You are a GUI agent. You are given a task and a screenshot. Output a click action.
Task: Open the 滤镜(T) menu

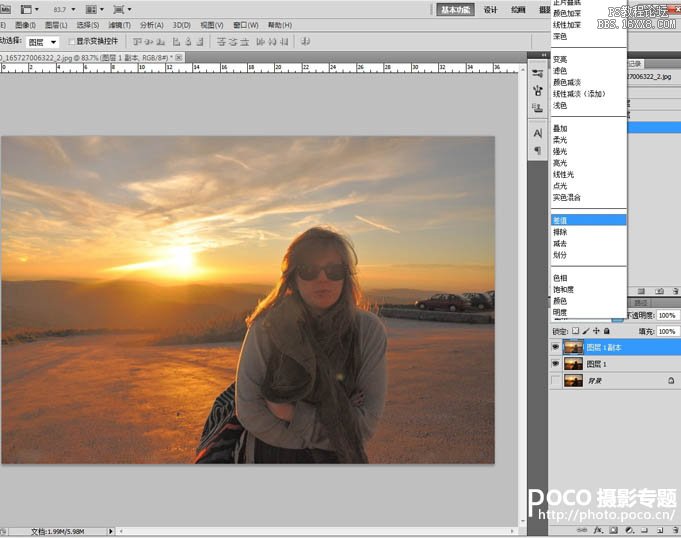coord(119,25)
